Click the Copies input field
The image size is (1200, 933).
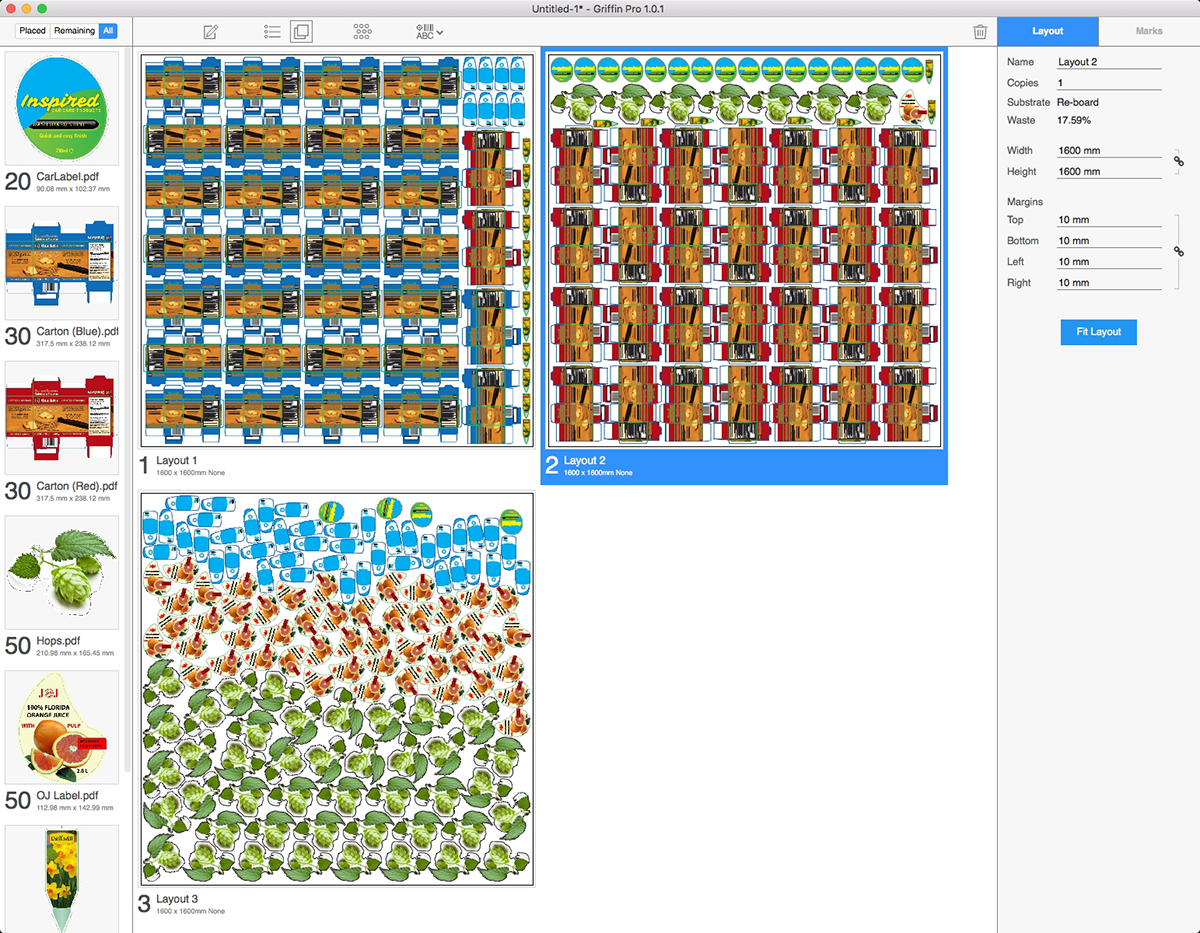tap(1108, 83)
